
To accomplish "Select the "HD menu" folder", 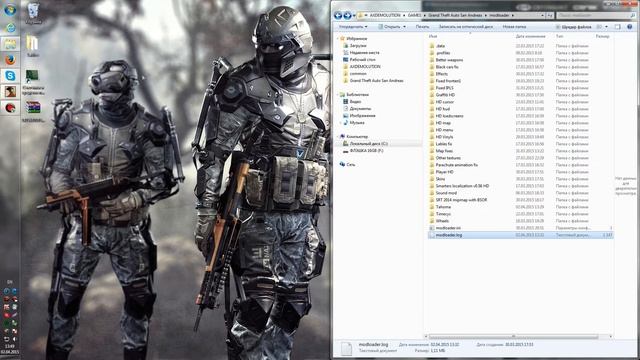I will pyautogui.click(x=444, y=130).
